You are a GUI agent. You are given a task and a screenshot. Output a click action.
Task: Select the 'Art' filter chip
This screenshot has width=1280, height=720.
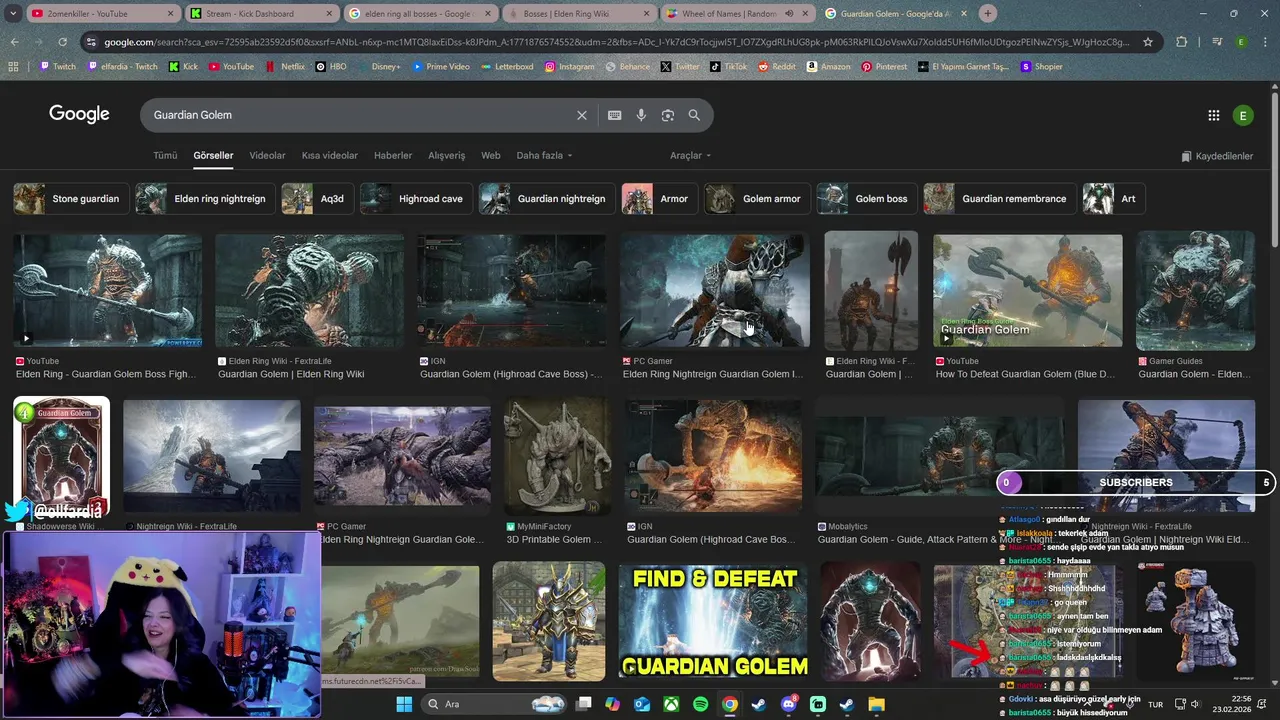coord(1114,199)
